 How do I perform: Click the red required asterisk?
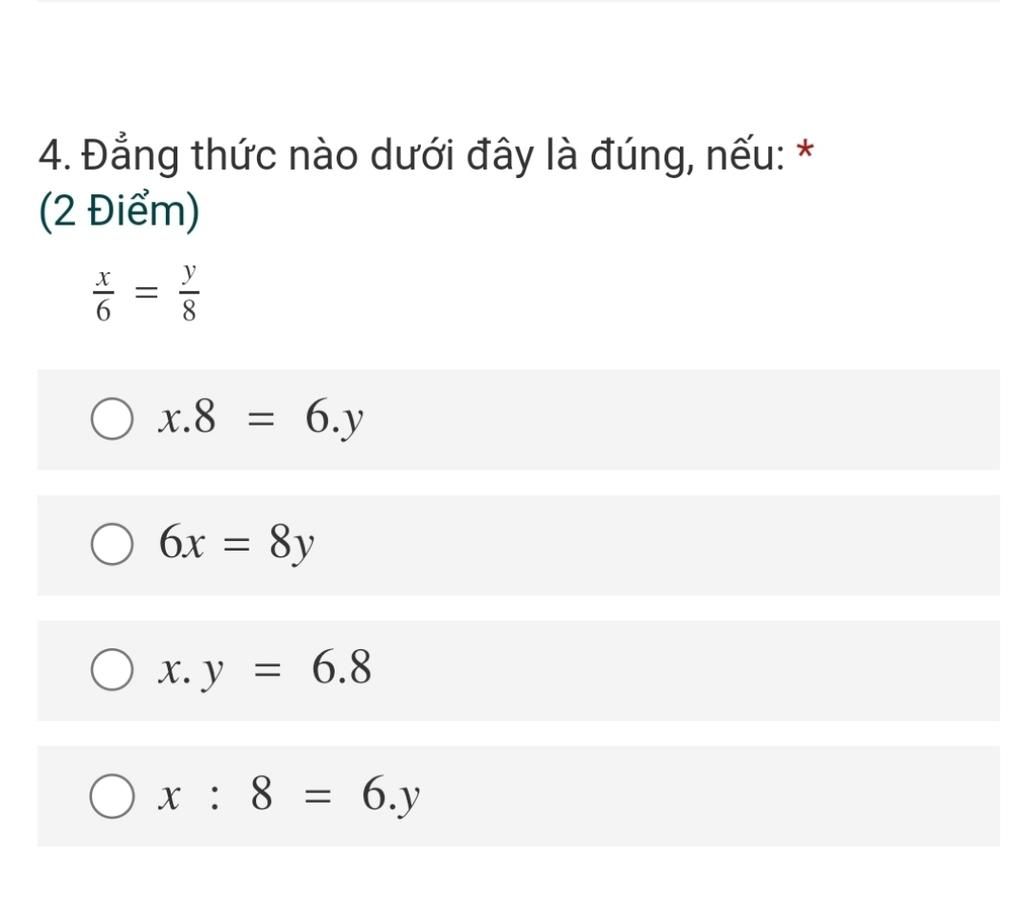point(805,153)
